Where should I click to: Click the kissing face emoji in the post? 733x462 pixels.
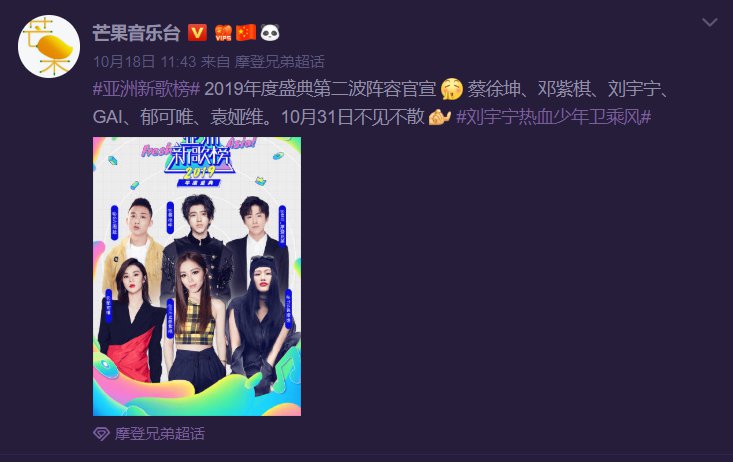452,89
